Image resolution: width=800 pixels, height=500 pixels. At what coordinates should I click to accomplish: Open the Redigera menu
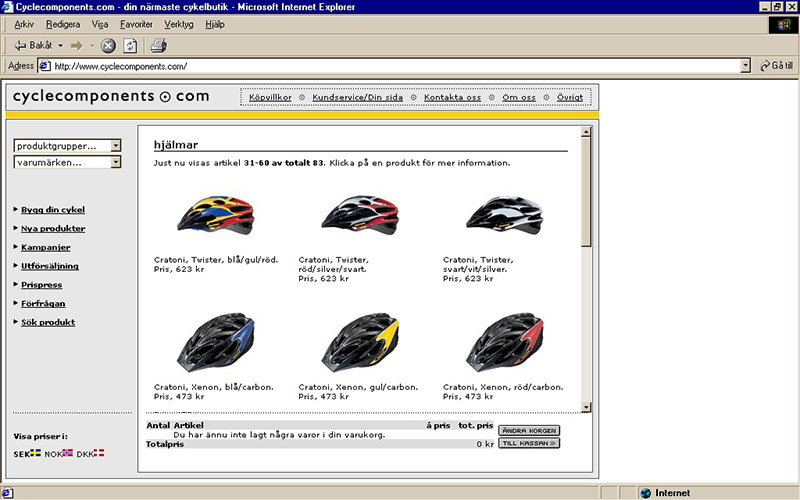(x=63, y=24)
